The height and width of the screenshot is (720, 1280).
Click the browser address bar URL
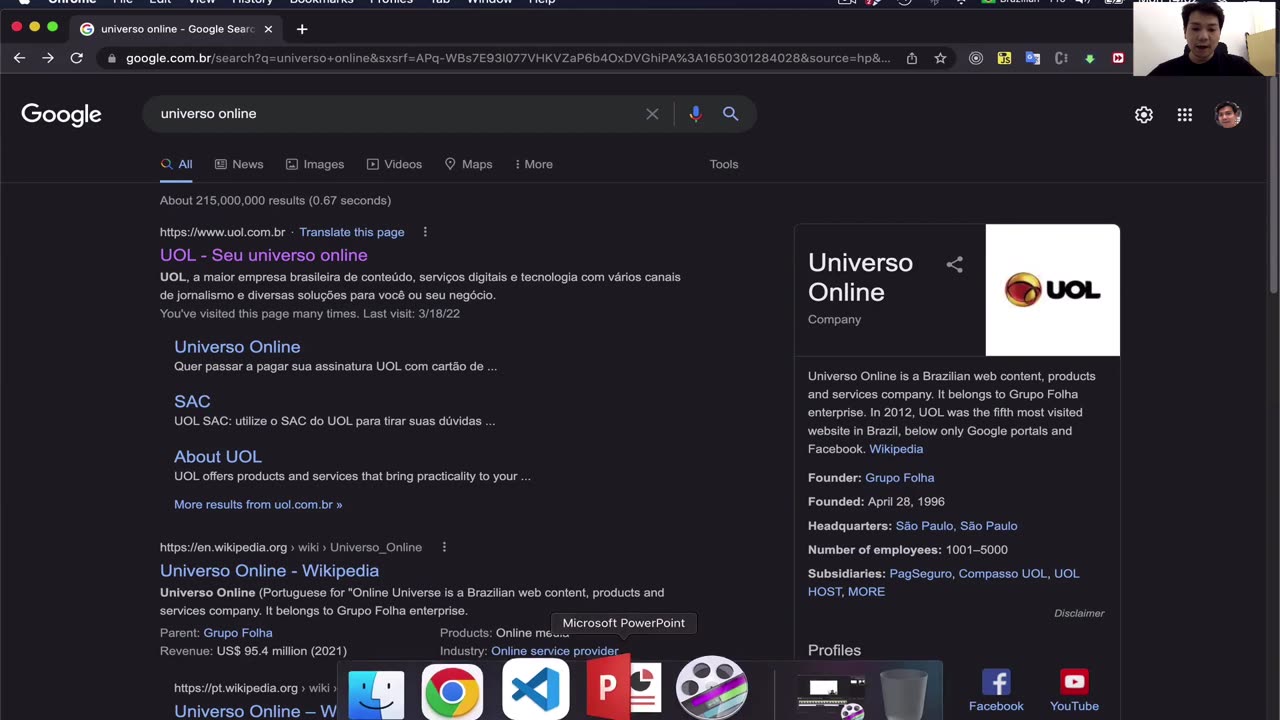pos(508,58)
